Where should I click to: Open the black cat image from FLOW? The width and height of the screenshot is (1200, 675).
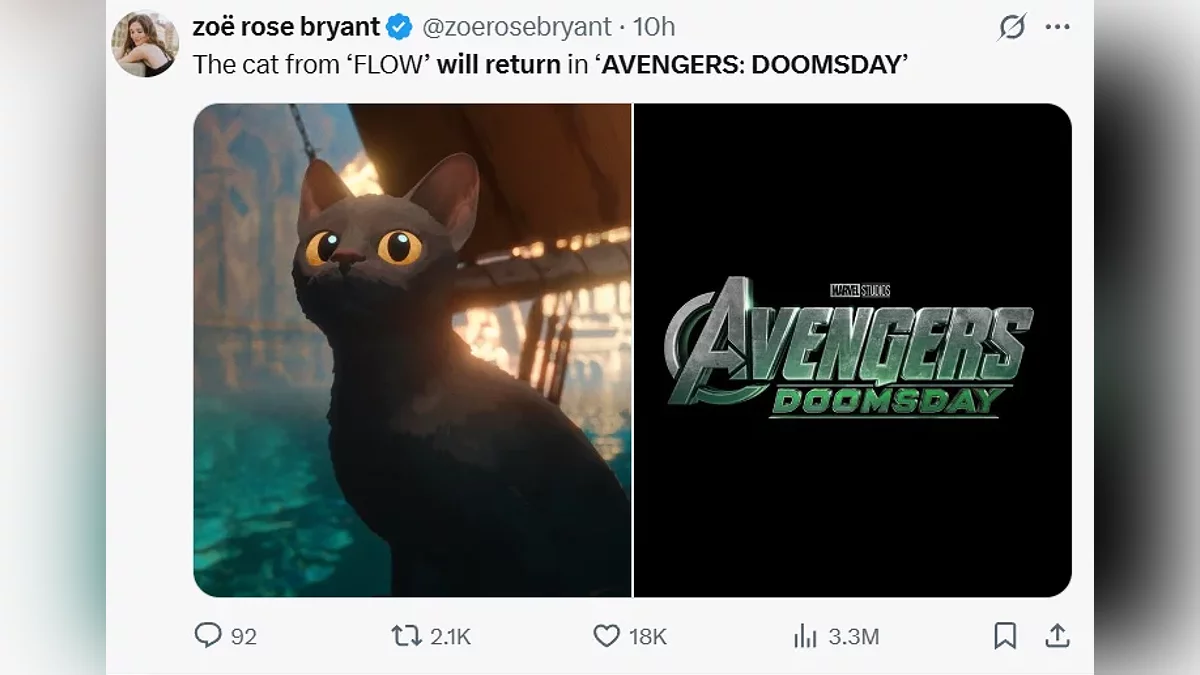(412, 350)
